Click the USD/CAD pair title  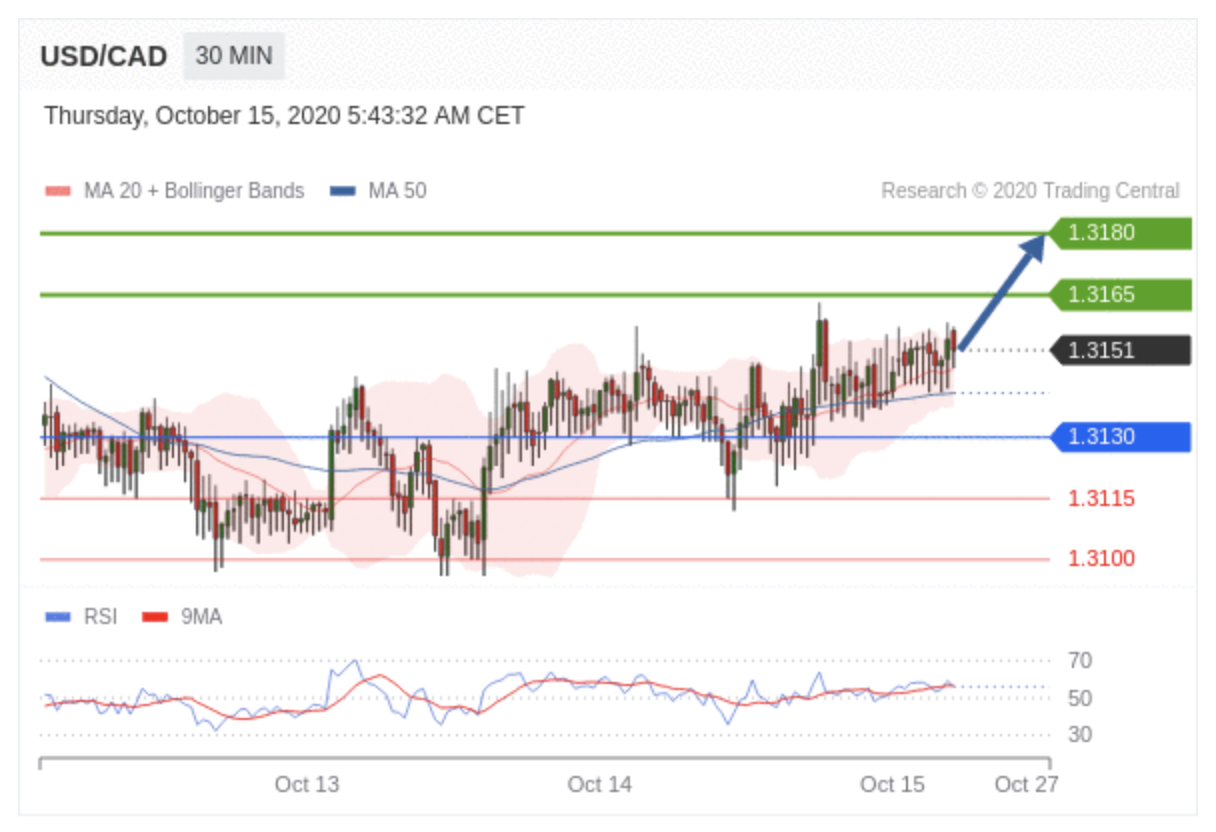click(104, 56)
